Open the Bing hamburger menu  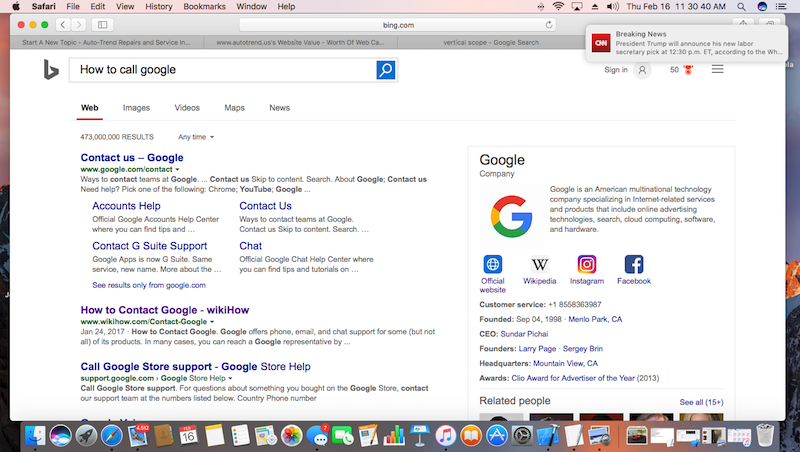[x=717, y=69]
